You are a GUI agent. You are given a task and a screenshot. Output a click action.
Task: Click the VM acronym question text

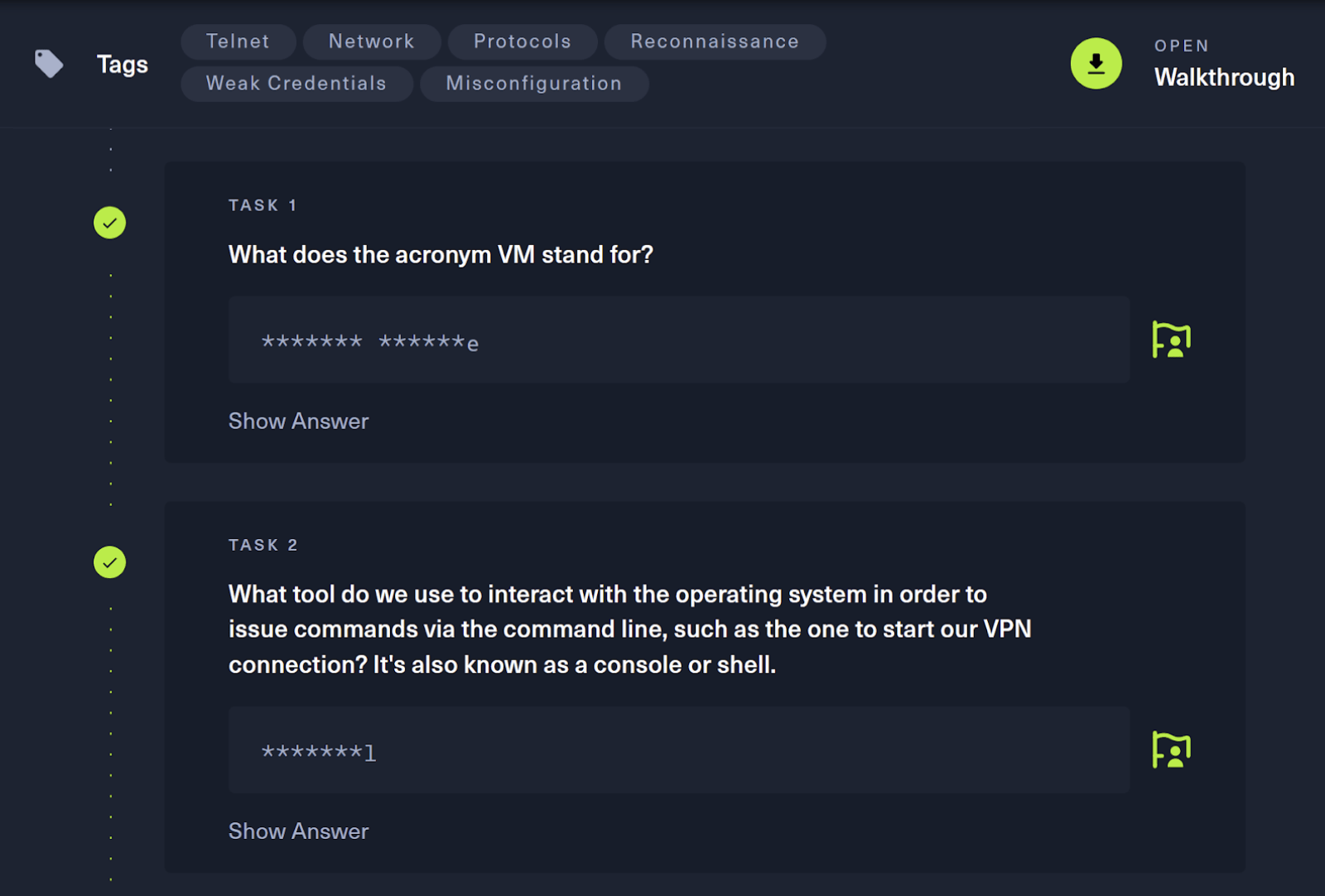tap(441, 254)
